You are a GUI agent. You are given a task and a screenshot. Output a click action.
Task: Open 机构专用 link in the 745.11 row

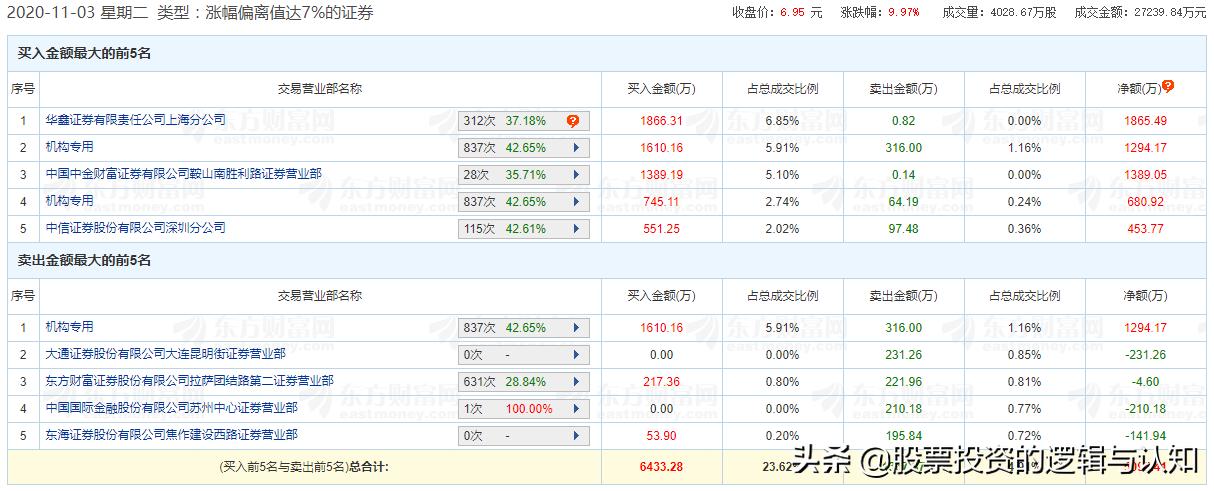point(69,201)
